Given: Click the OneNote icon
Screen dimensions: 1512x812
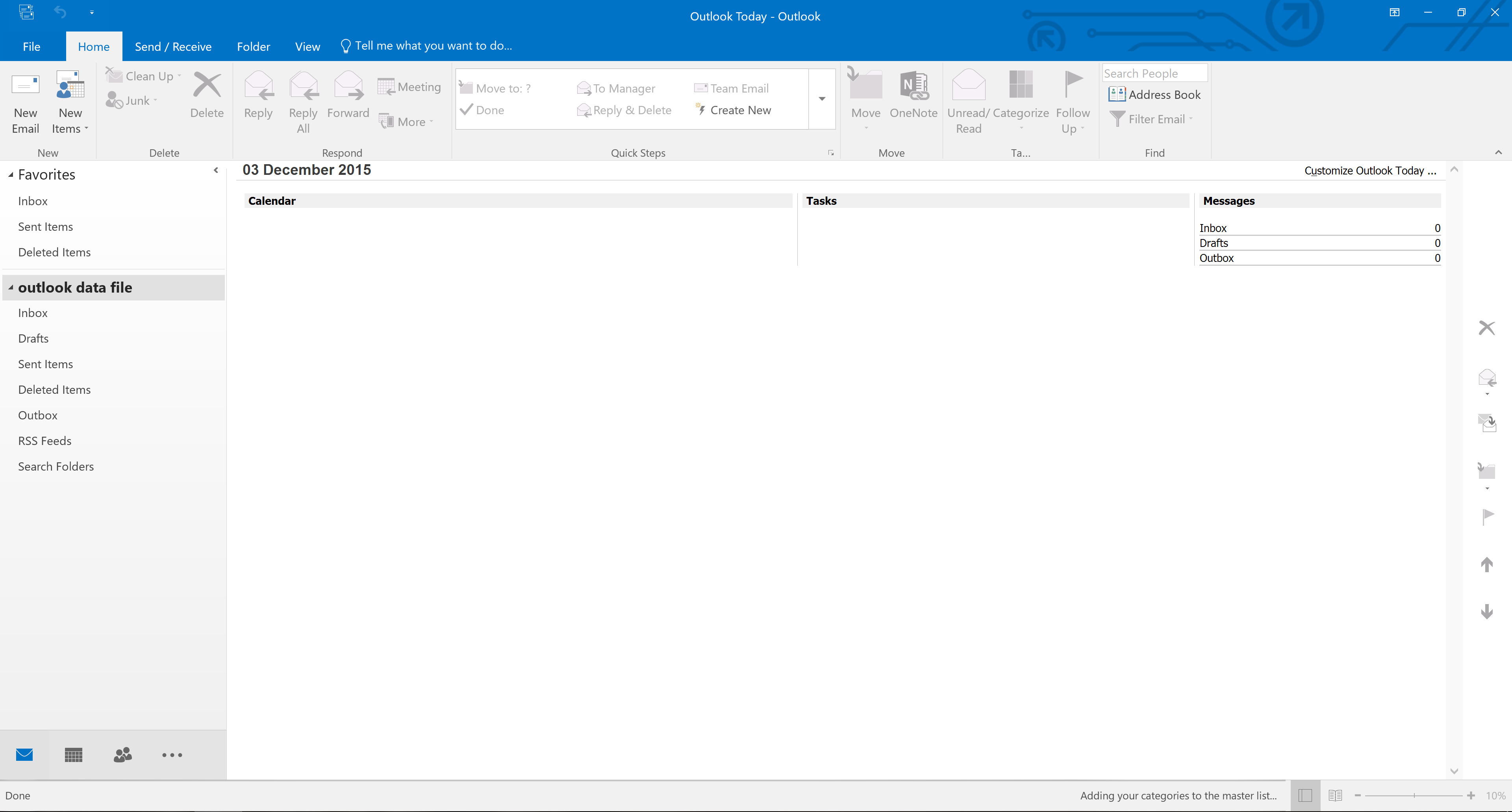Looking at the screenshot, I should coord(914,86).
